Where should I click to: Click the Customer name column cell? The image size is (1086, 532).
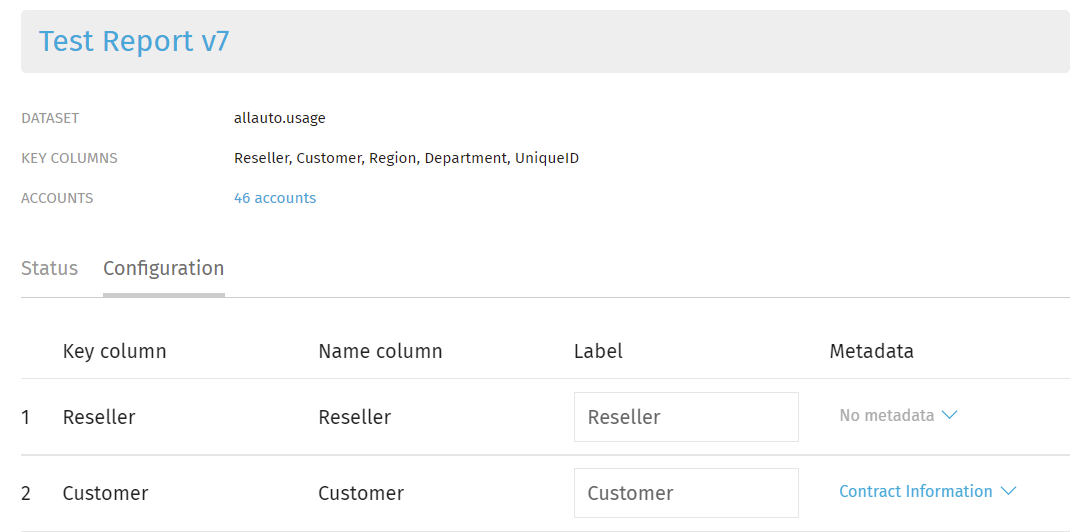coord(361,493)
